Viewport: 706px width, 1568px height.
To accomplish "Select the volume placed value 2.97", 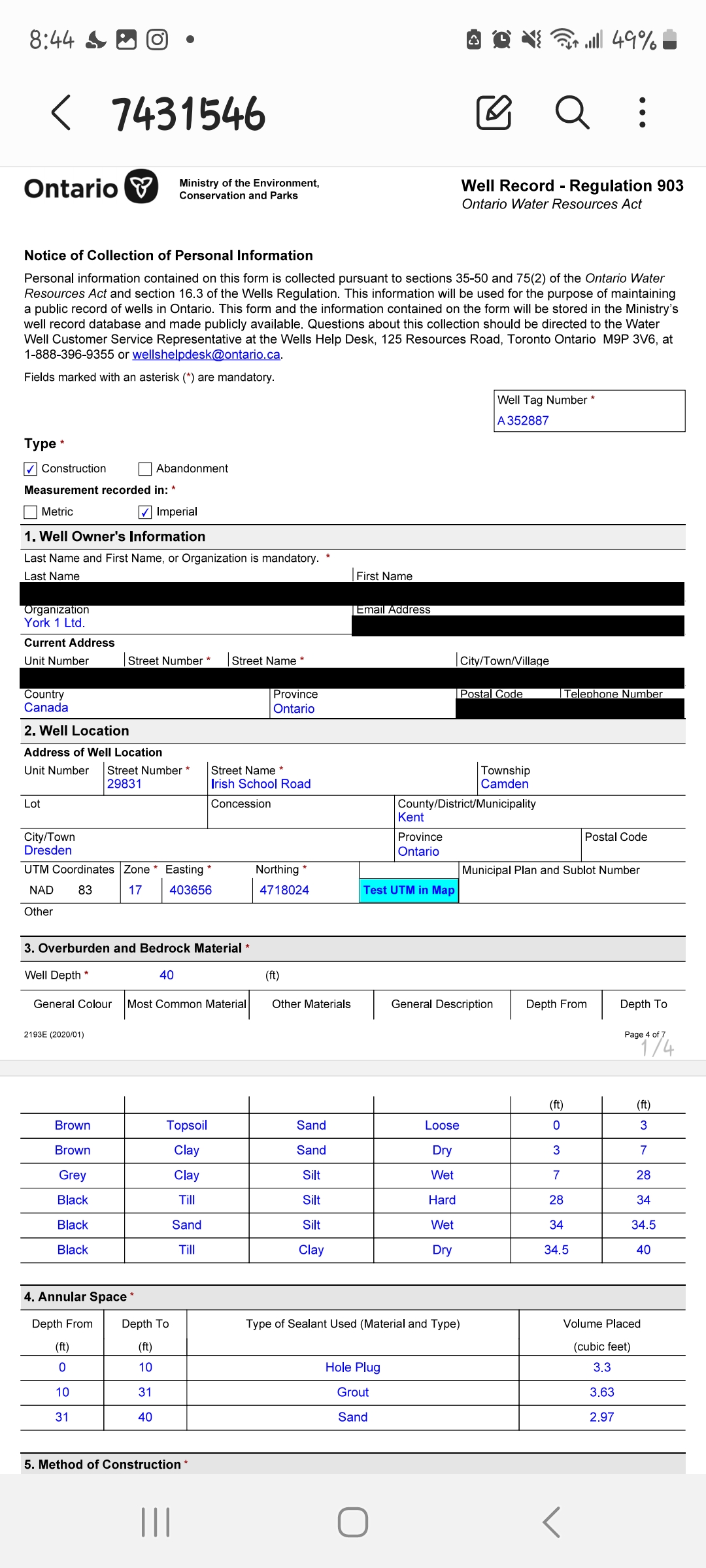I will click(x=602, y=1417).
